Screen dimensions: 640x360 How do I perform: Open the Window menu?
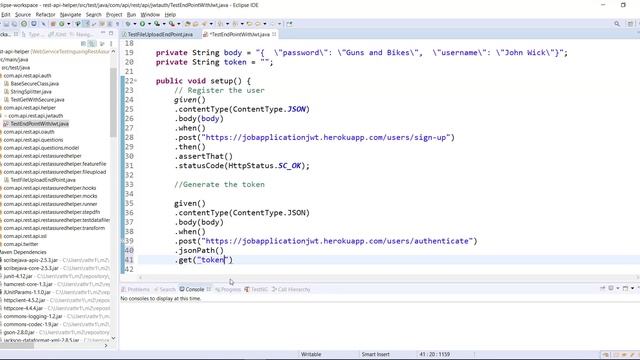point(150,15)
